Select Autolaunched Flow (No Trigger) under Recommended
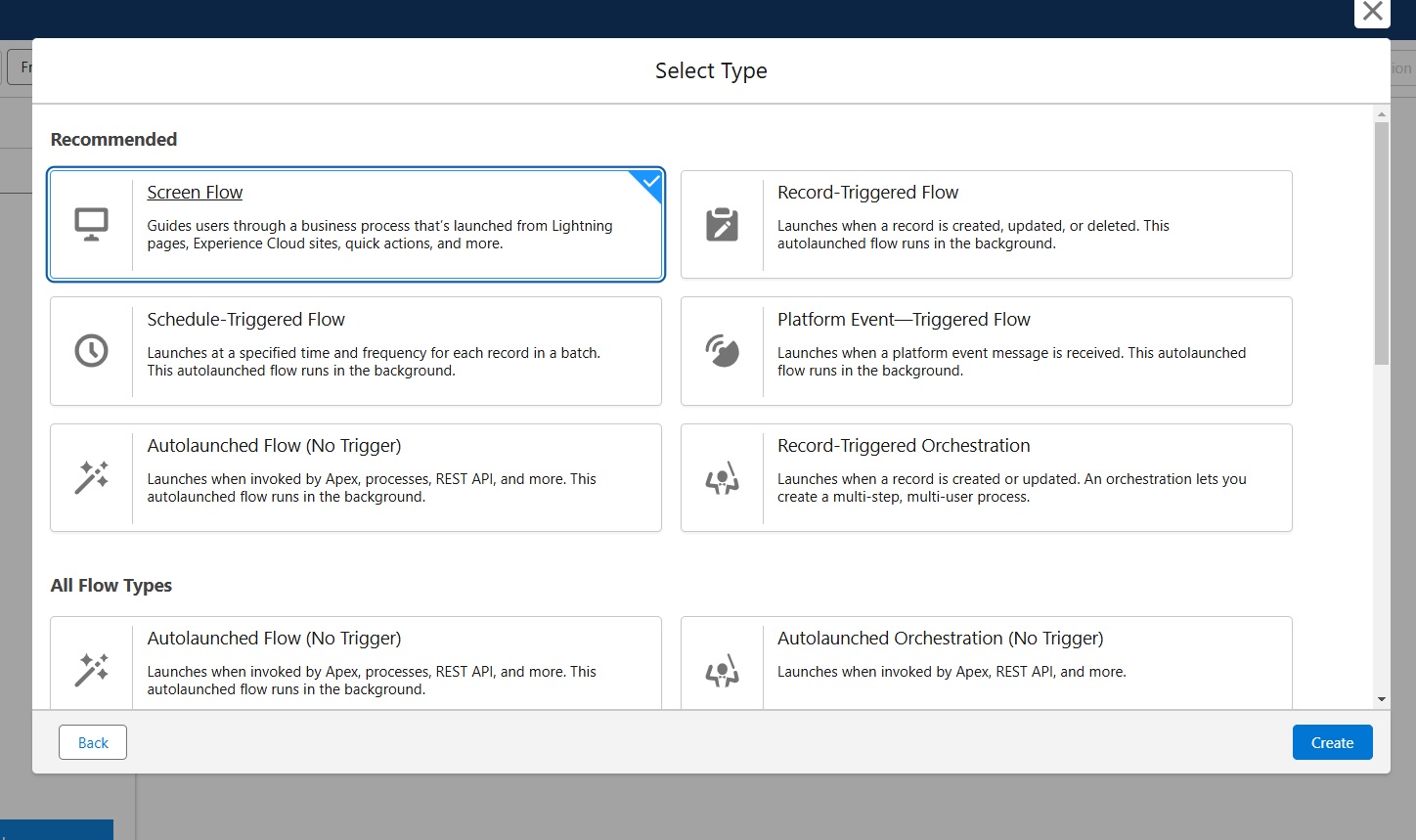This screenshot has height=840, width=1416. pos(355,477)
